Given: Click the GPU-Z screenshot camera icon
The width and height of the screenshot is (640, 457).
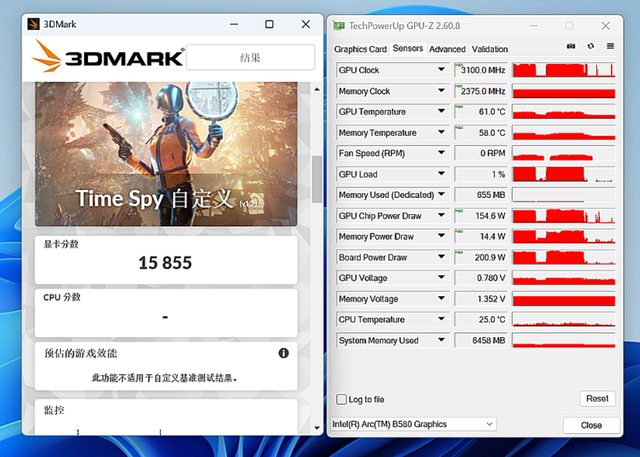Looking at the screenshot, I should 571,46.
